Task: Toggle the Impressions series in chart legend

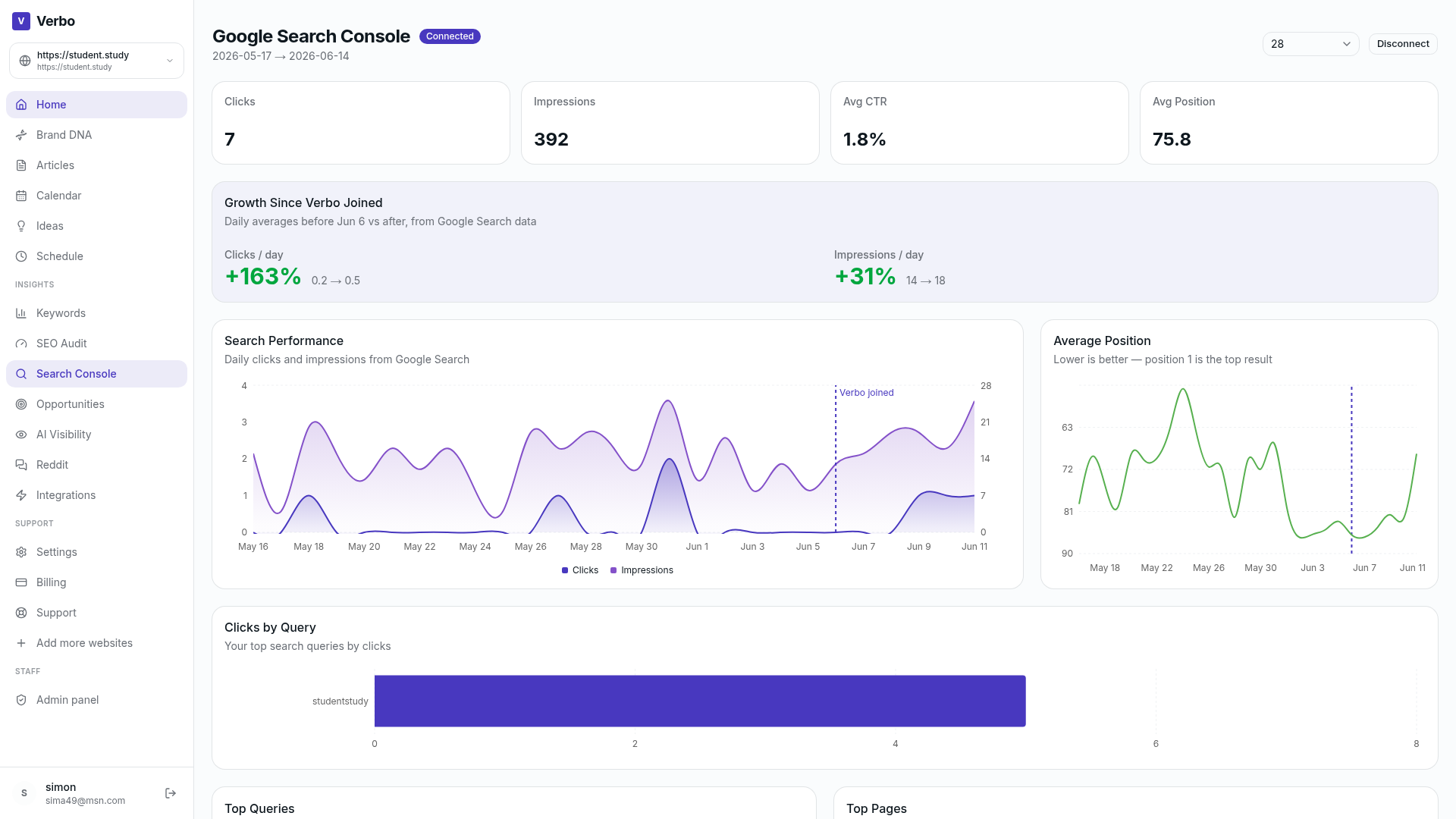Action: coord(642,570)
